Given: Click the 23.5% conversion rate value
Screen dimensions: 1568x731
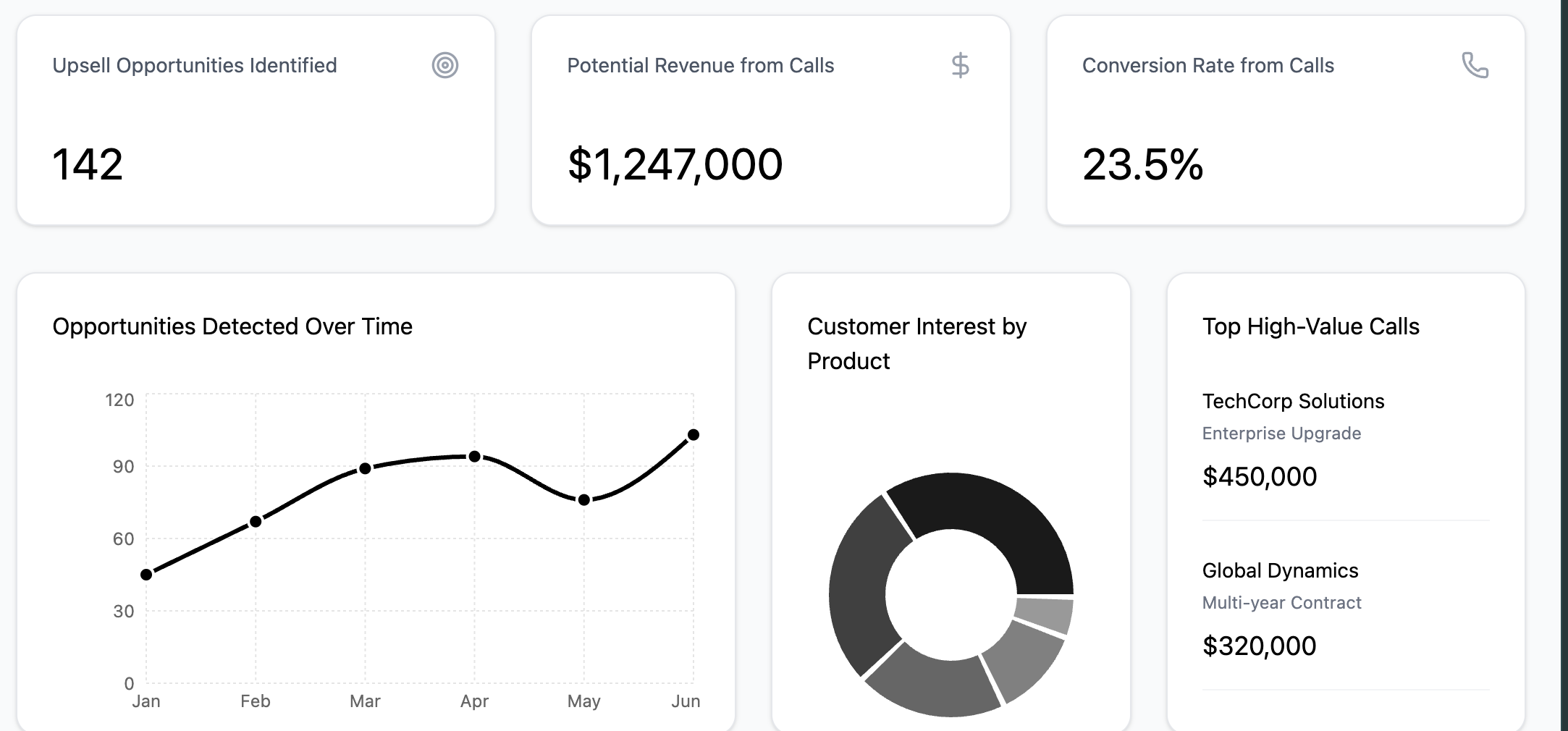Looking at the screenshot, I should (1142, 164).
